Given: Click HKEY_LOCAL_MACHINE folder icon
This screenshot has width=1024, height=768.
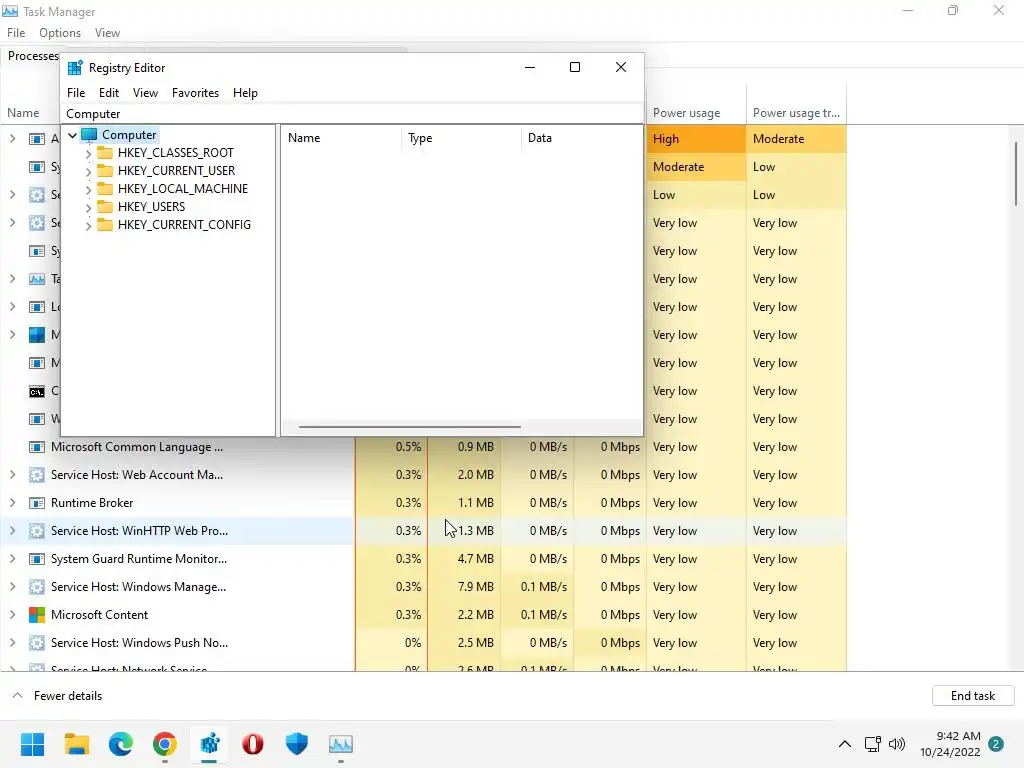Looking at the screenshot, I should pos(104,189).
